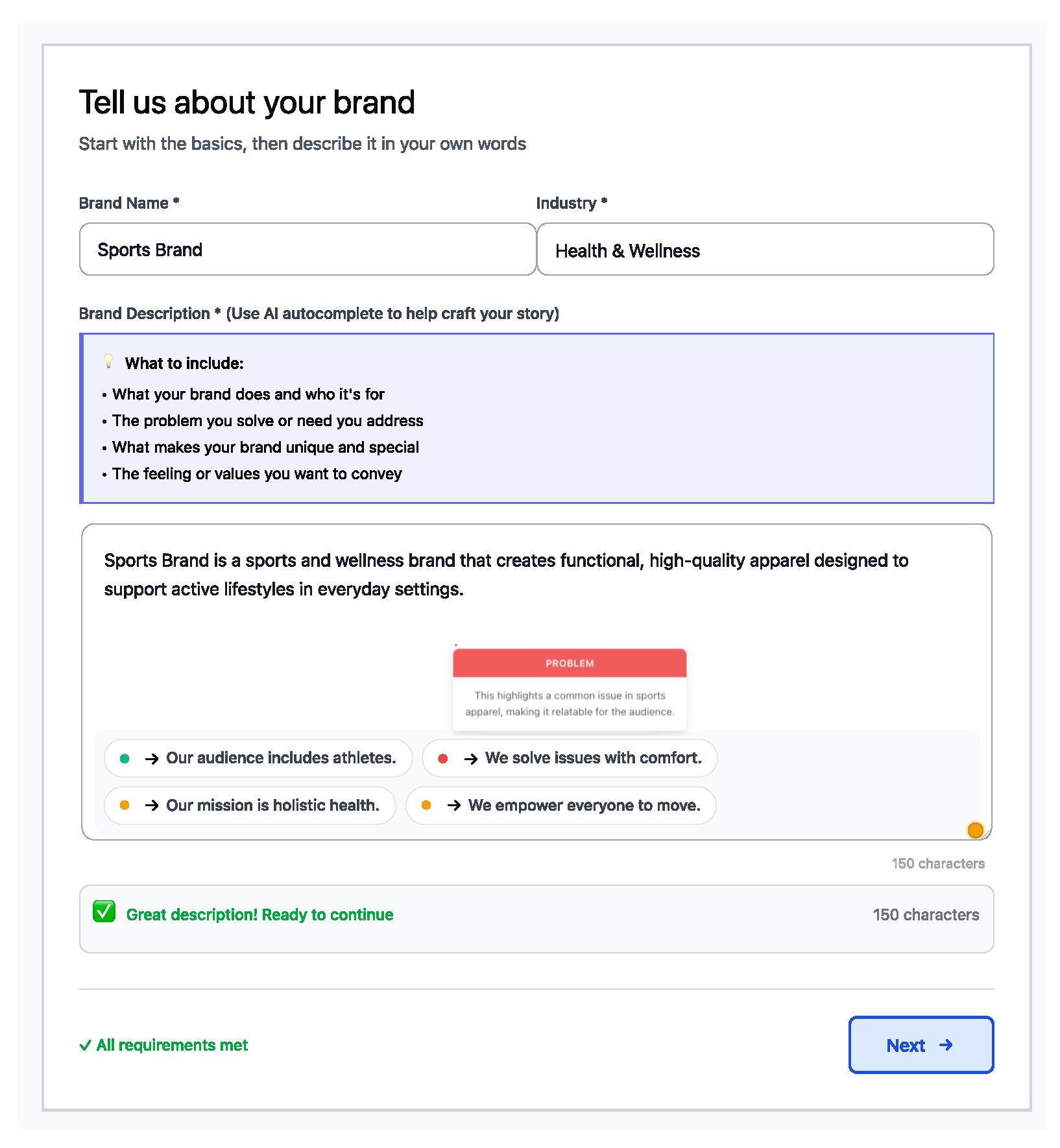The height and width of the screenshot is (1148, 1060).
Task: Click the lightbulb icon beside What to include
Action: tap(109, 361)
